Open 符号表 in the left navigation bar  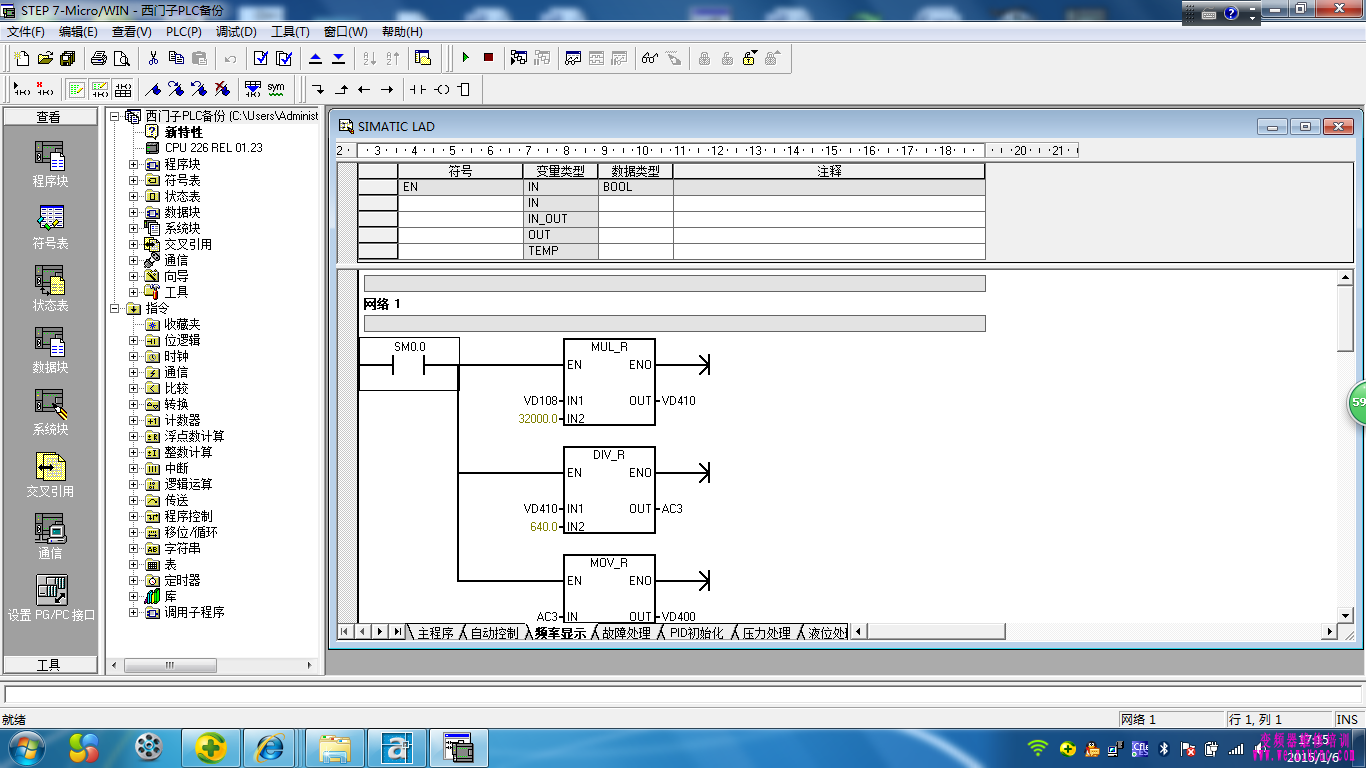click(x=50, y=227)
